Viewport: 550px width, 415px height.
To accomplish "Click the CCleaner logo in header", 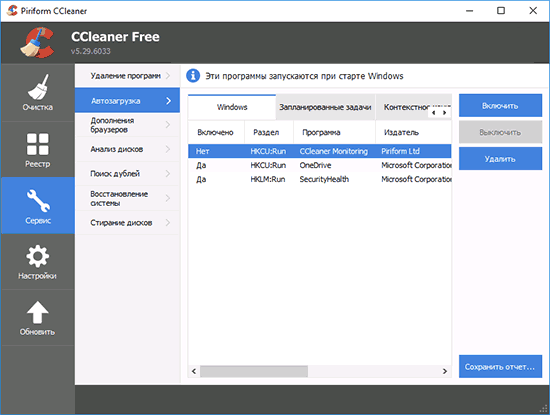I will click(38, 42).
